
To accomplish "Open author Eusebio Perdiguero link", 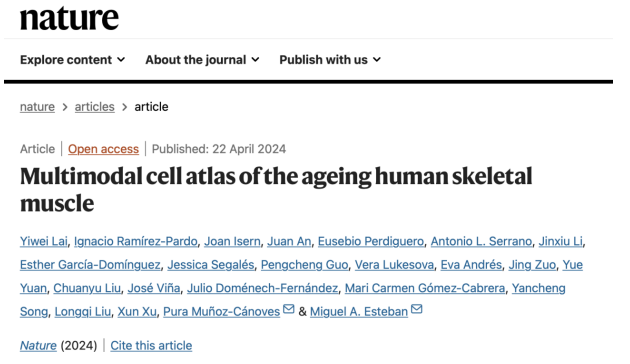I will 371,241.
